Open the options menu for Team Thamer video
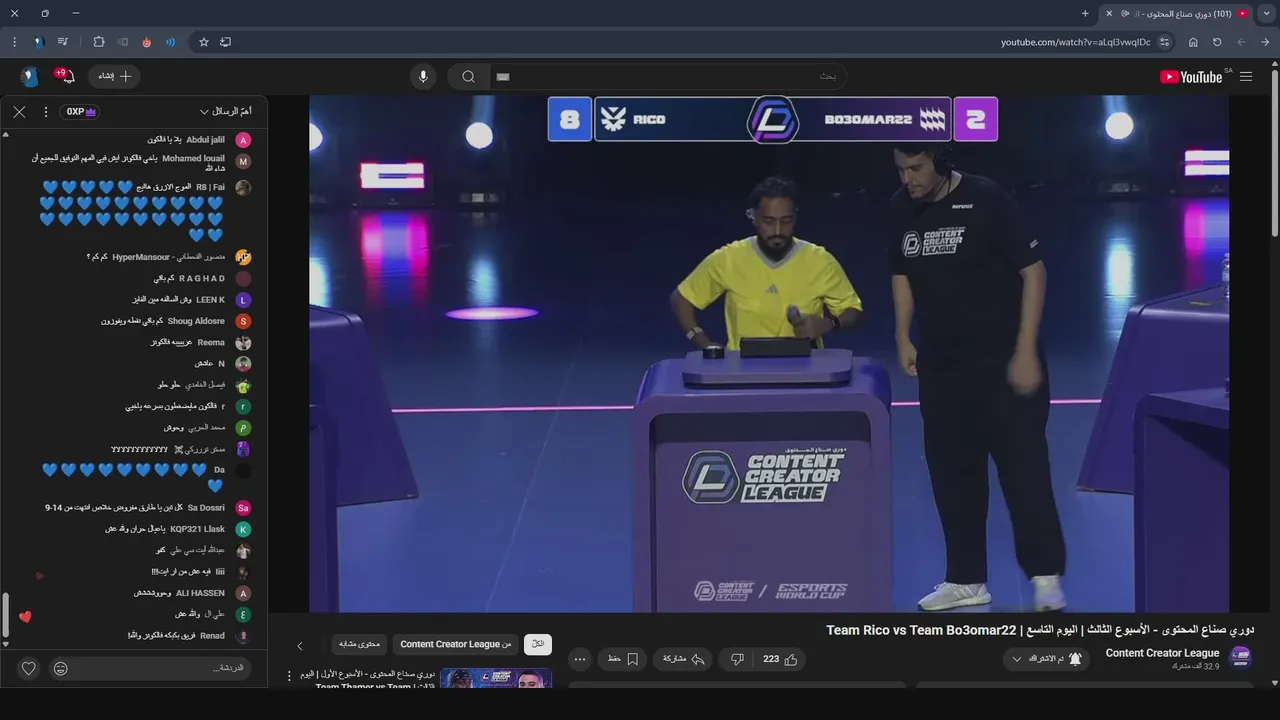 (x=291, y=677)
